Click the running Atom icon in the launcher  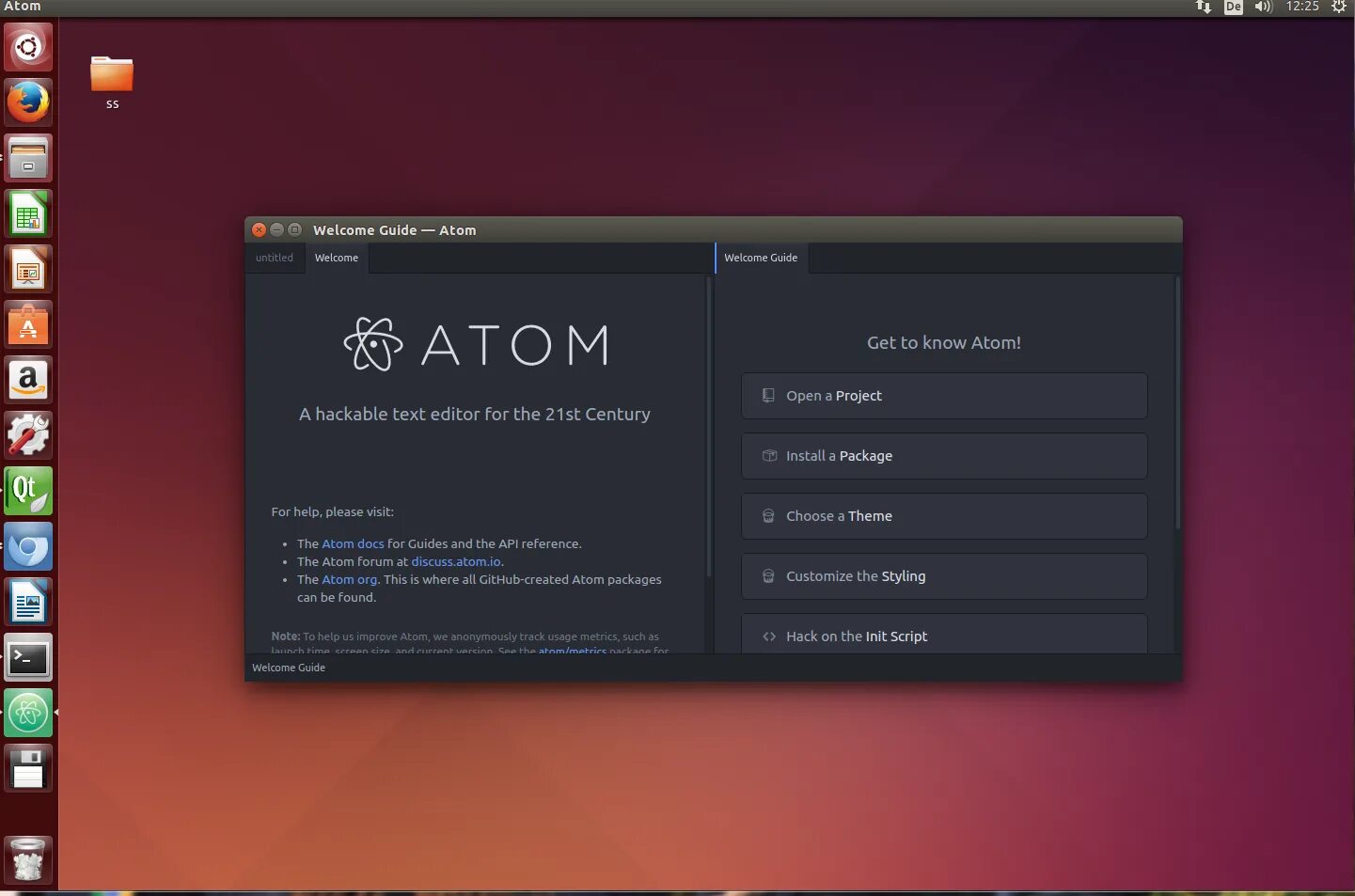[27, 713]
